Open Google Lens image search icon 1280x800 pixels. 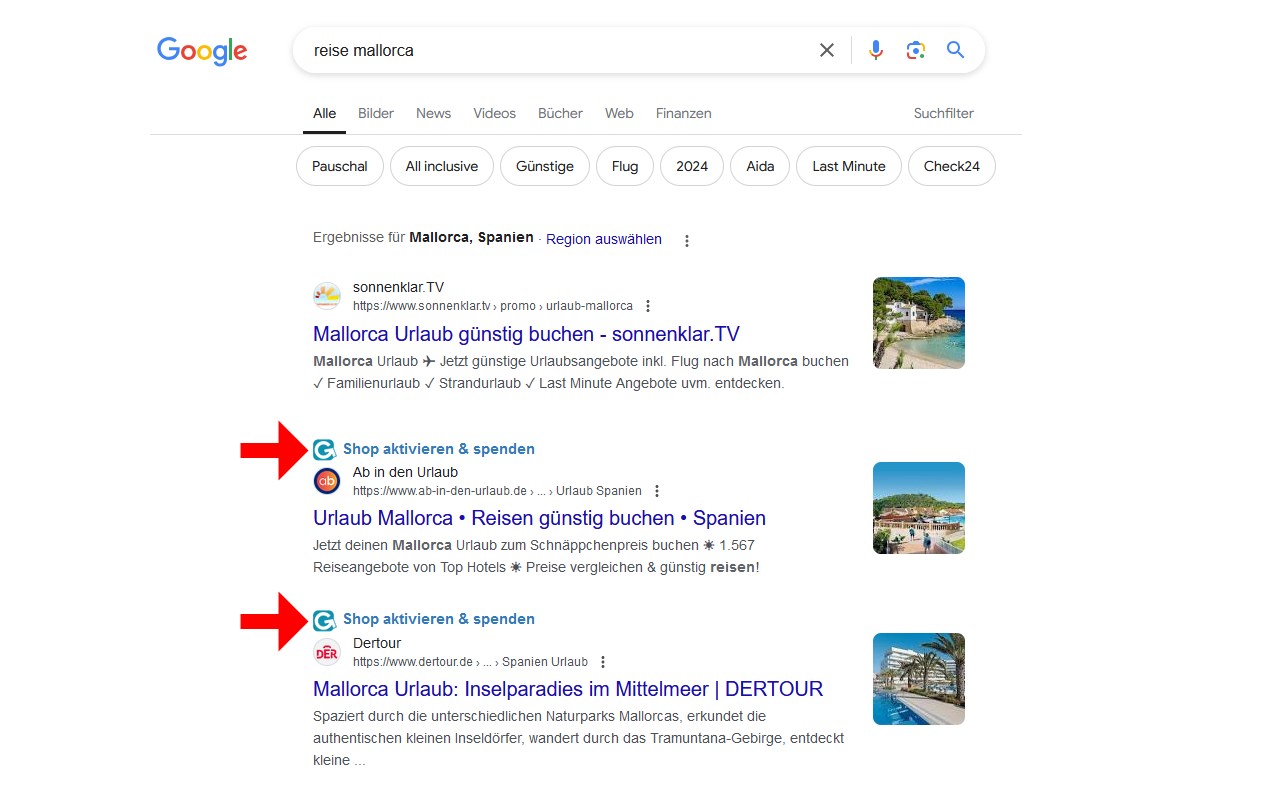916,50
